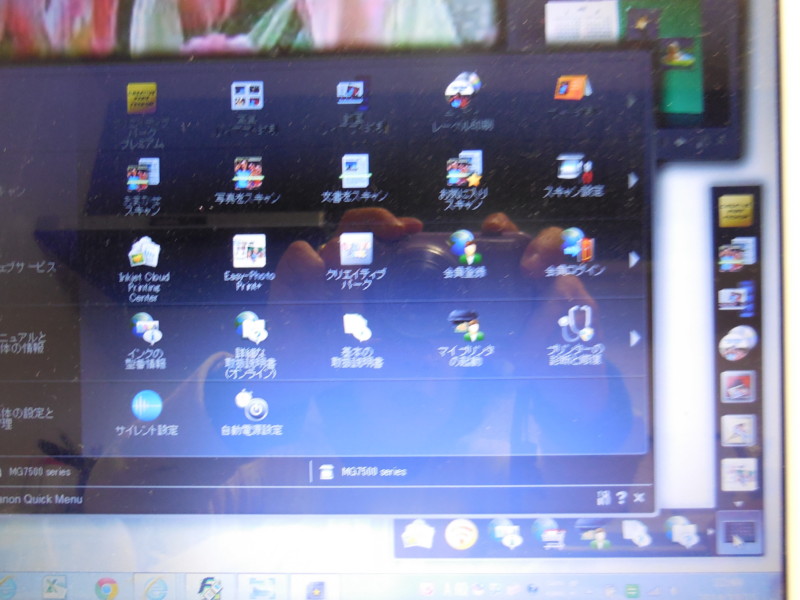Click MG7500 series printer selector in footer center
800x600 pixels.
[x=363, y=472]
